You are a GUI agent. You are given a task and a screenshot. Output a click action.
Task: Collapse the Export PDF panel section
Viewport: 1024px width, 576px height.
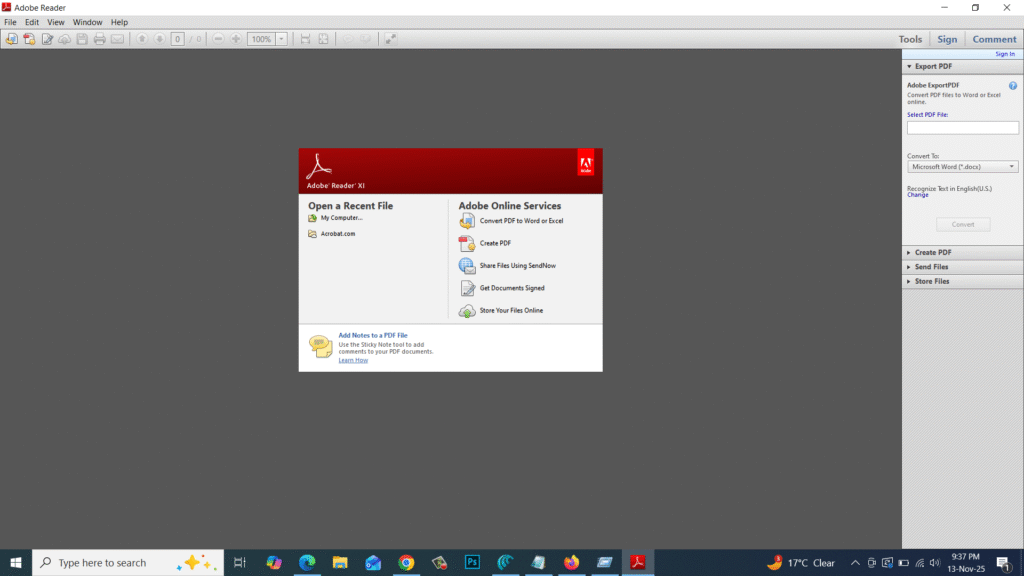[x=933, y=66]
